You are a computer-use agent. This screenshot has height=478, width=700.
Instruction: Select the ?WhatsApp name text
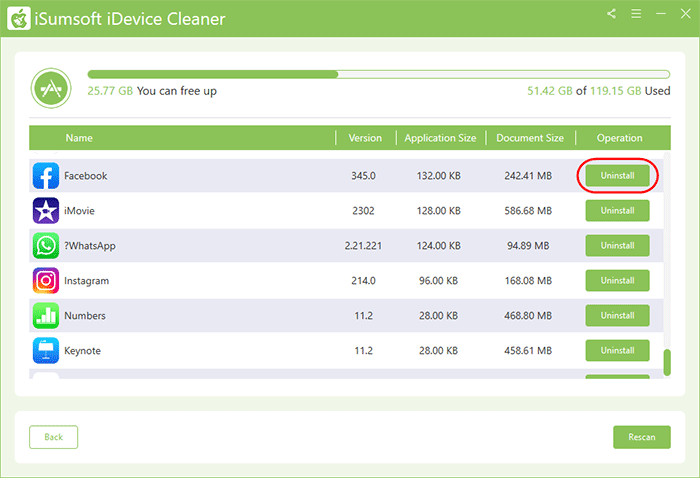[90, 246]
